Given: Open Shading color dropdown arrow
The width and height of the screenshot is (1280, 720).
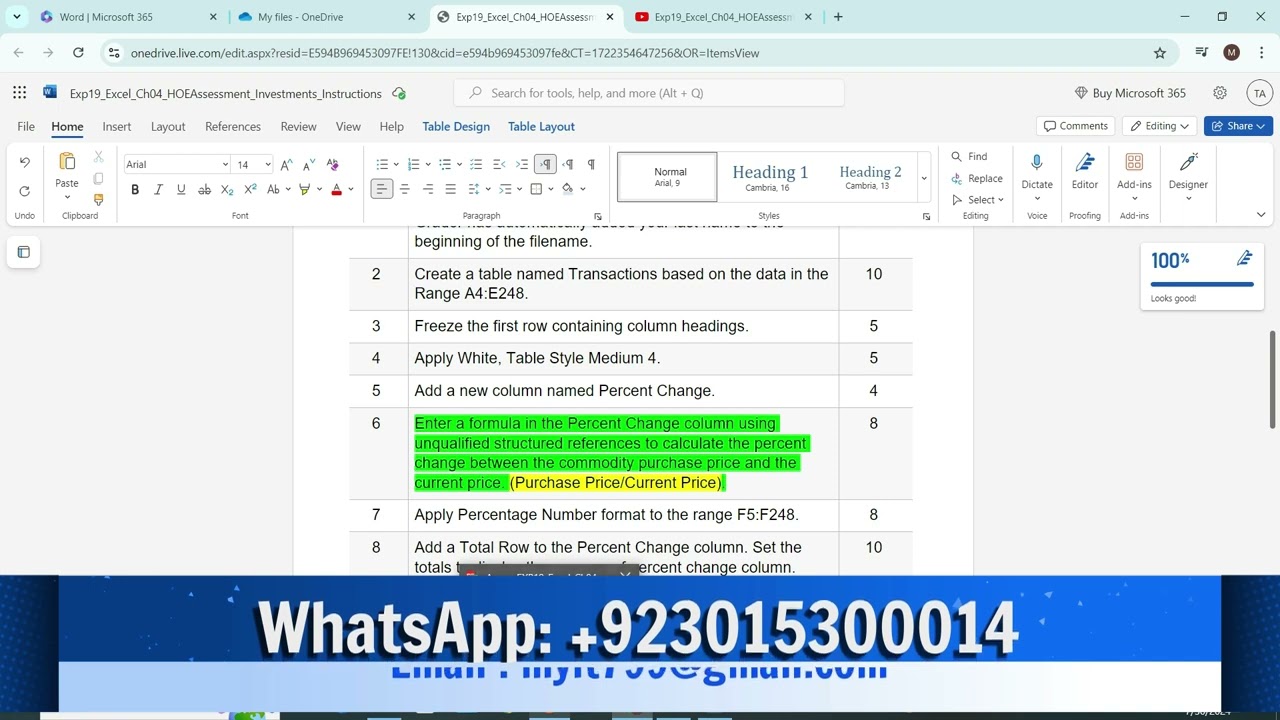Looking at the screenshot, I should click(x=582, y=189).
